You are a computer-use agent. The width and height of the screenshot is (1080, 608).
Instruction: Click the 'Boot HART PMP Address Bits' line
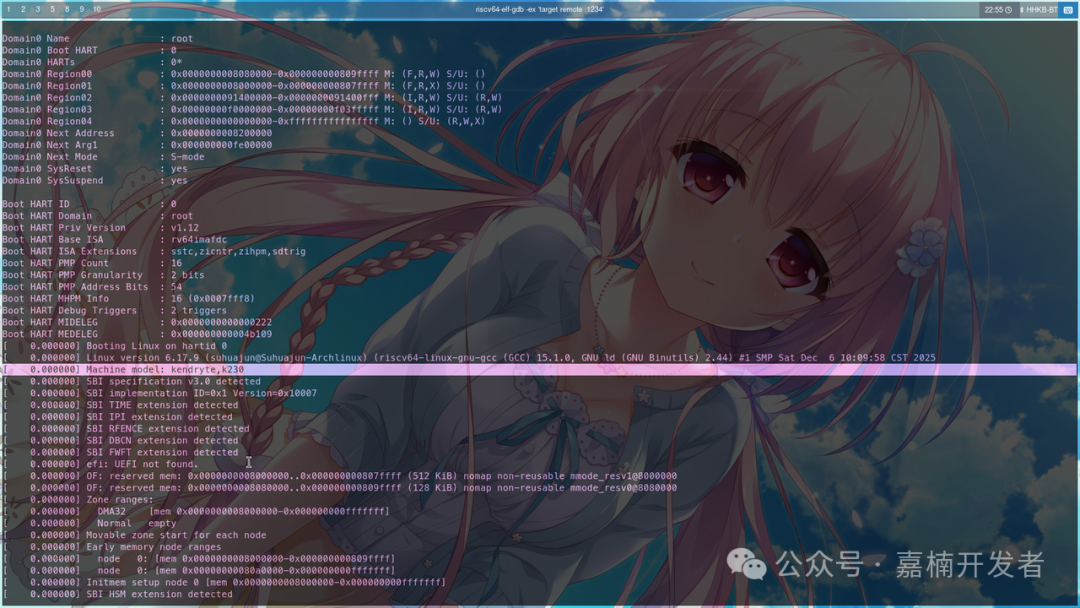pos(92,287)
